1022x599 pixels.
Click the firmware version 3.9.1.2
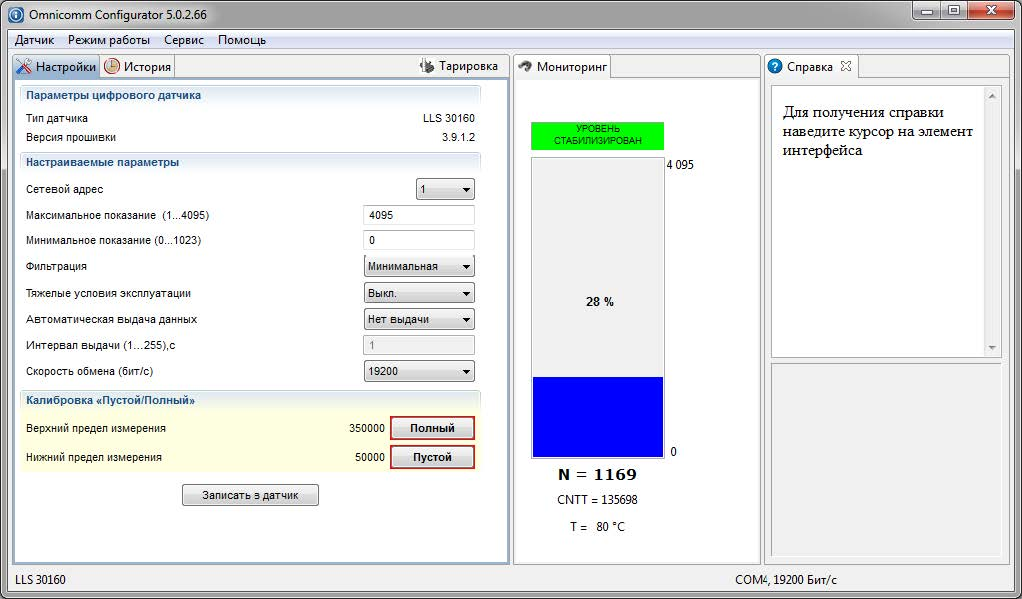click(458, 137)
